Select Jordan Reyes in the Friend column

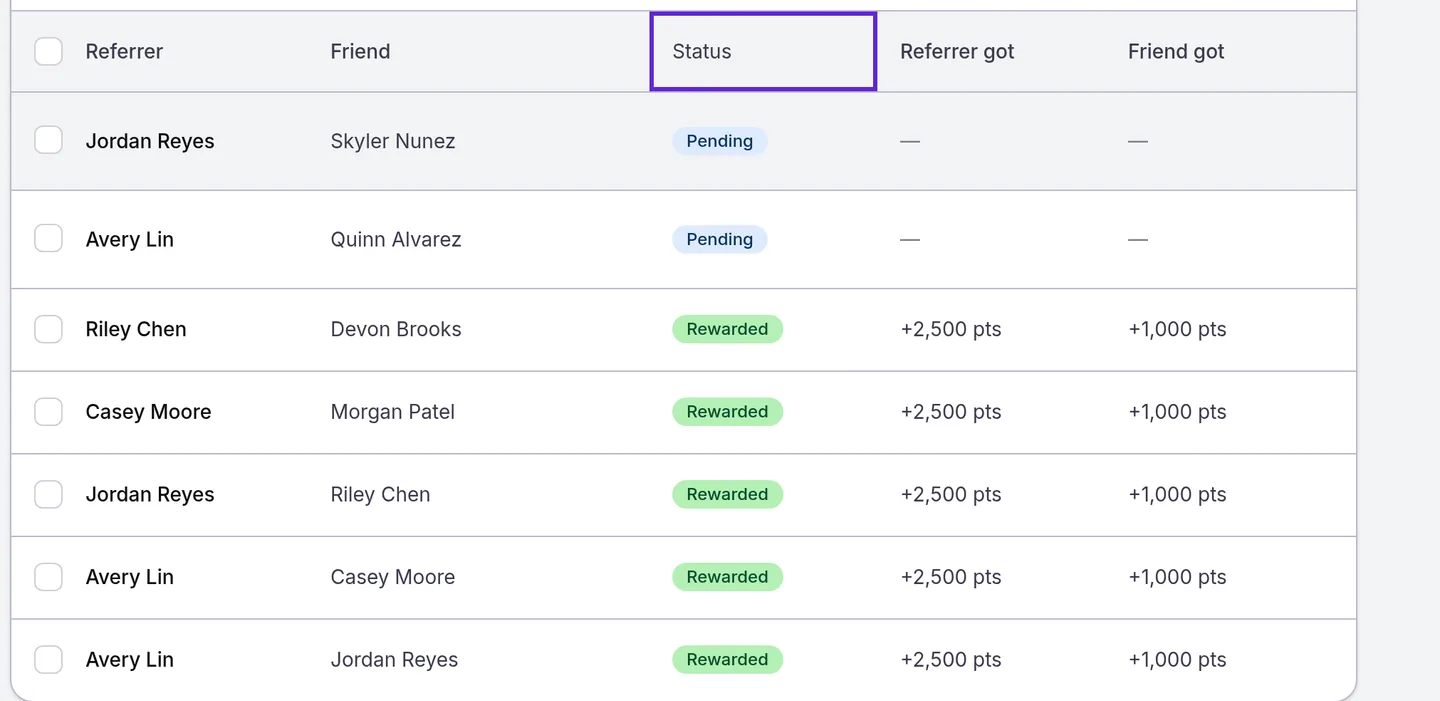(x=394, y=660)
